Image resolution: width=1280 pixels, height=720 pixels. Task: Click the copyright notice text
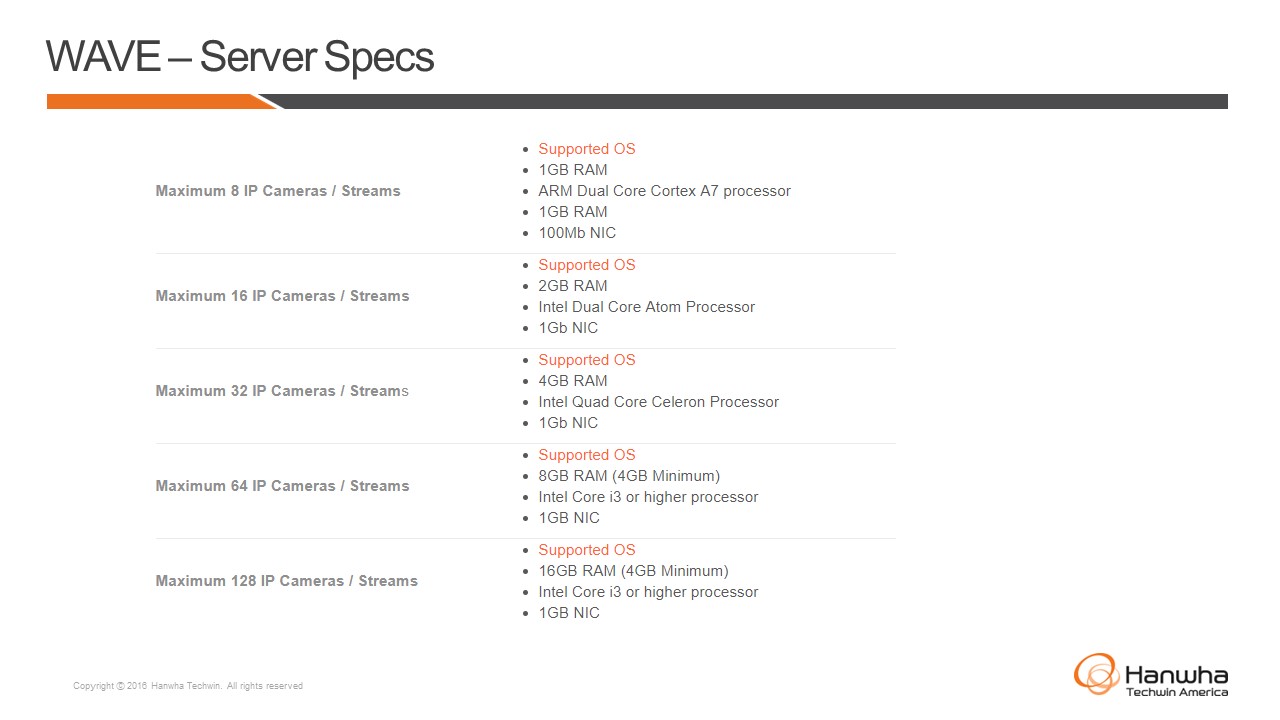[188, 686]
